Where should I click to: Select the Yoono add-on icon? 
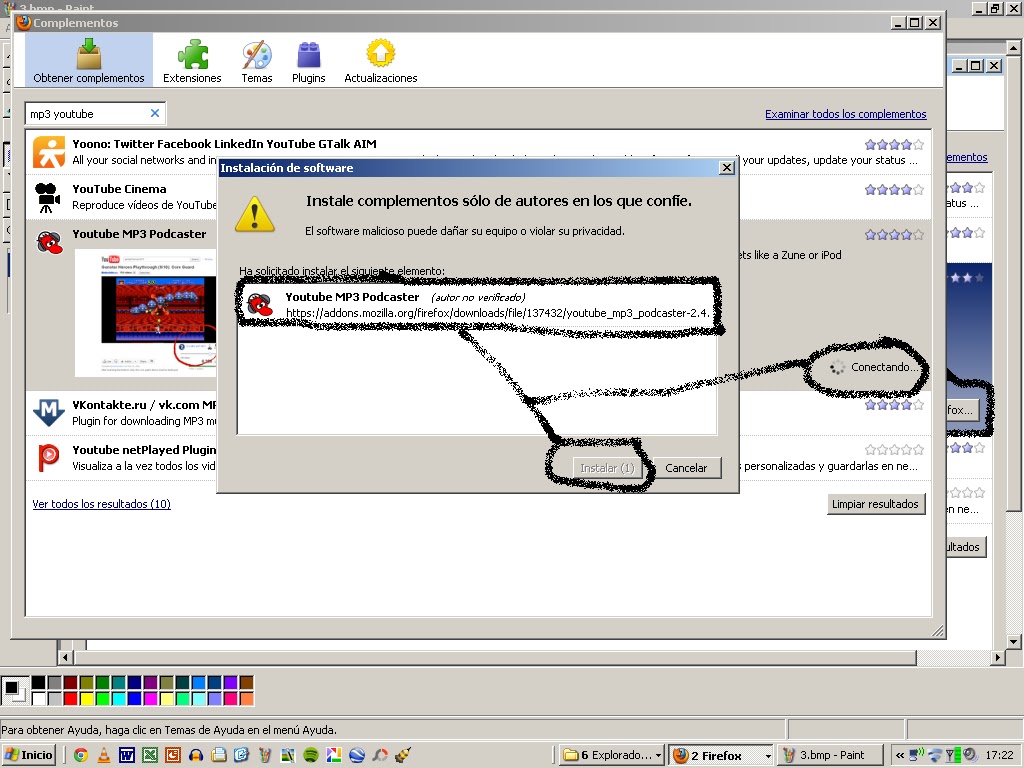[x=49, y=152]
